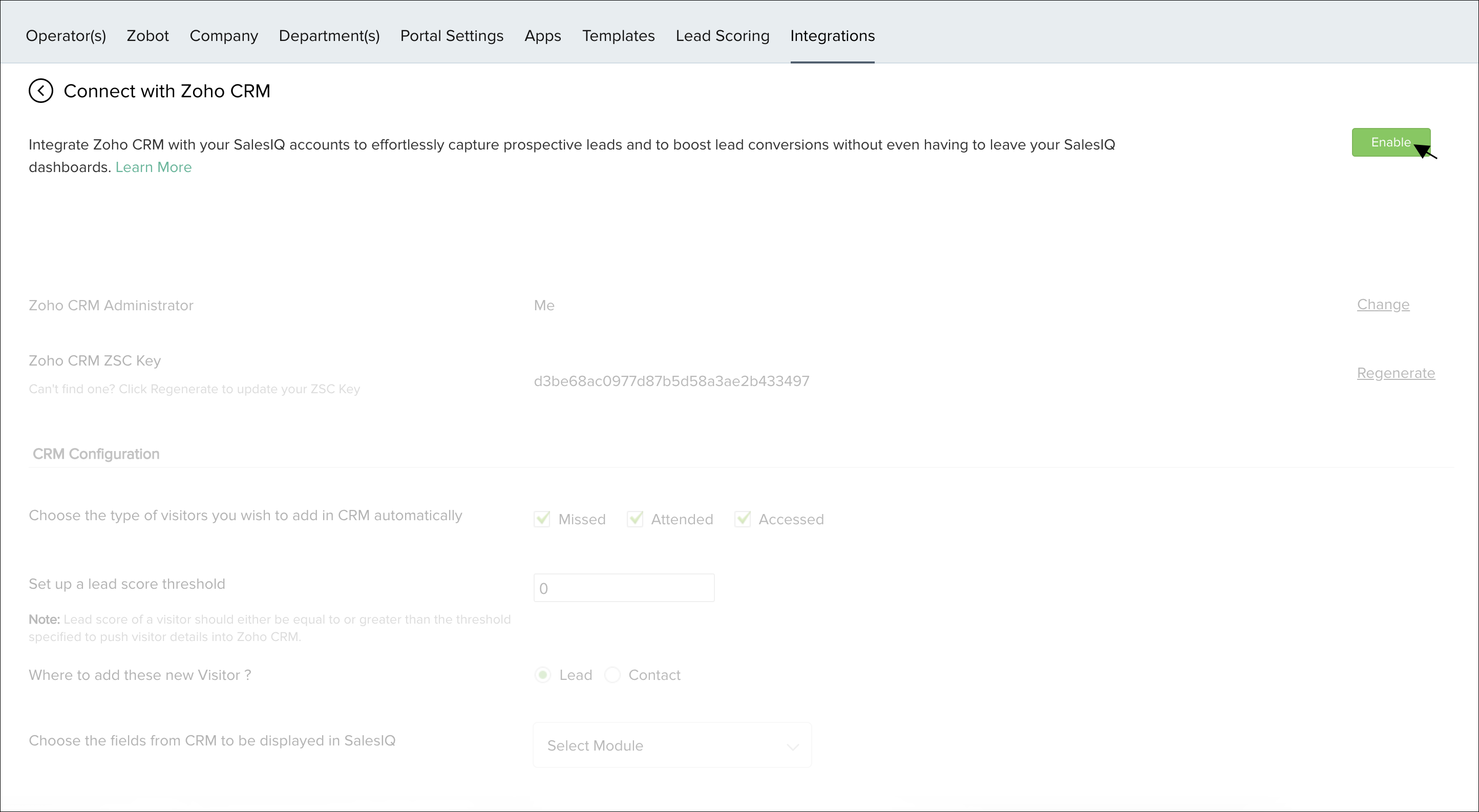Switch to the Templates tab
Screen dimensions: 1479x812
click(618, 35)
